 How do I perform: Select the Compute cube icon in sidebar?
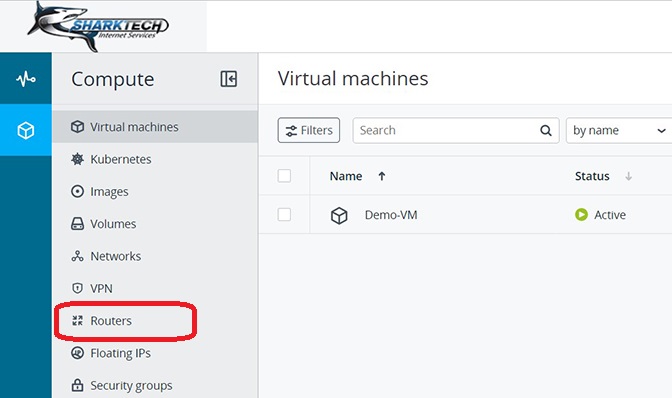[x=26, y=130]
